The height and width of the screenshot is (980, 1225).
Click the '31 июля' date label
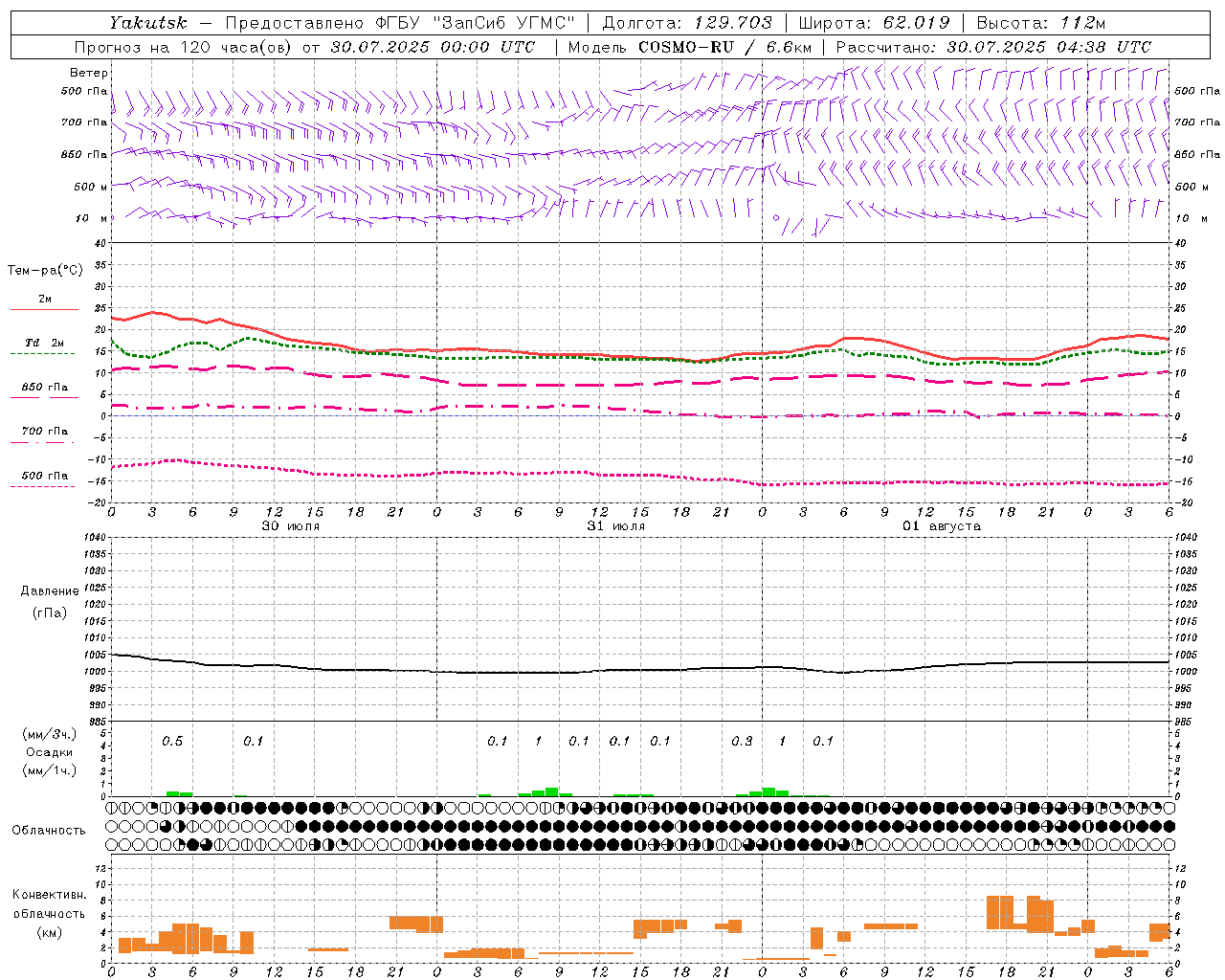point(615,526)
